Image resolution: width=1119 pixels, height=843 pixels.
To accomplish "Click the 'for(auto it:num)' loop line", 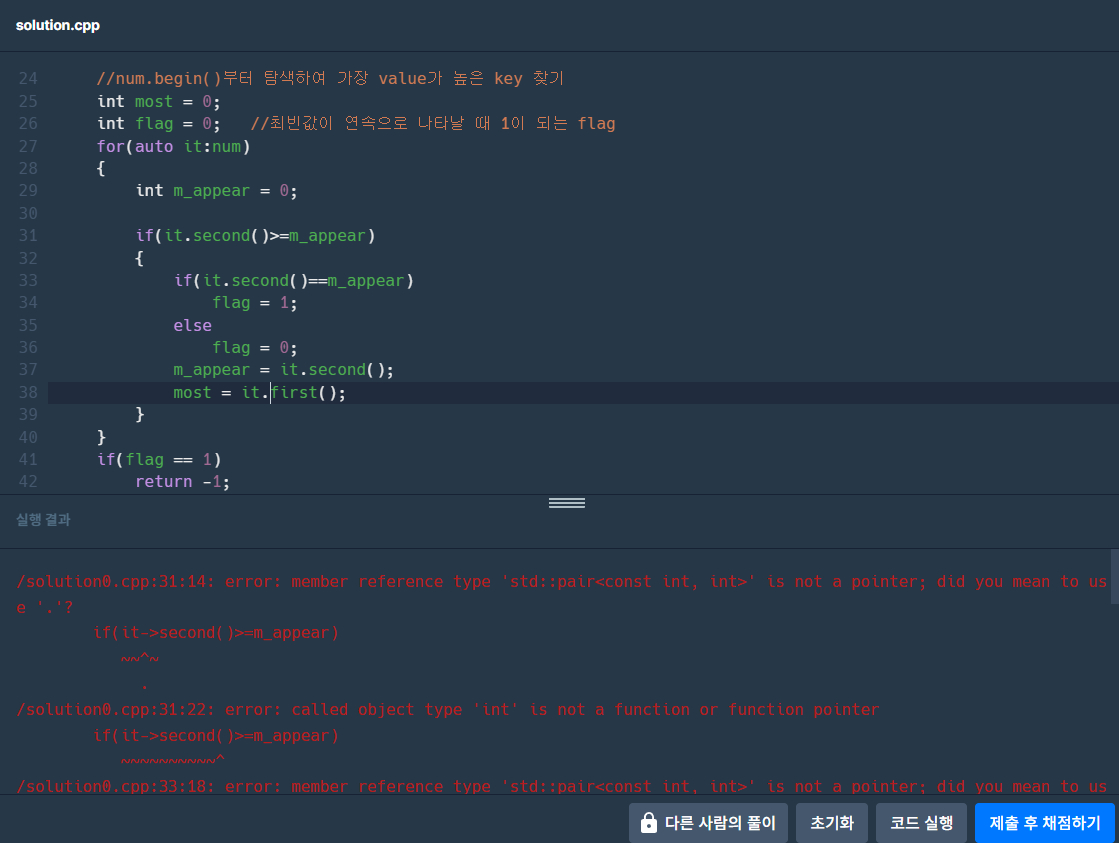I will tap(172, 146).
